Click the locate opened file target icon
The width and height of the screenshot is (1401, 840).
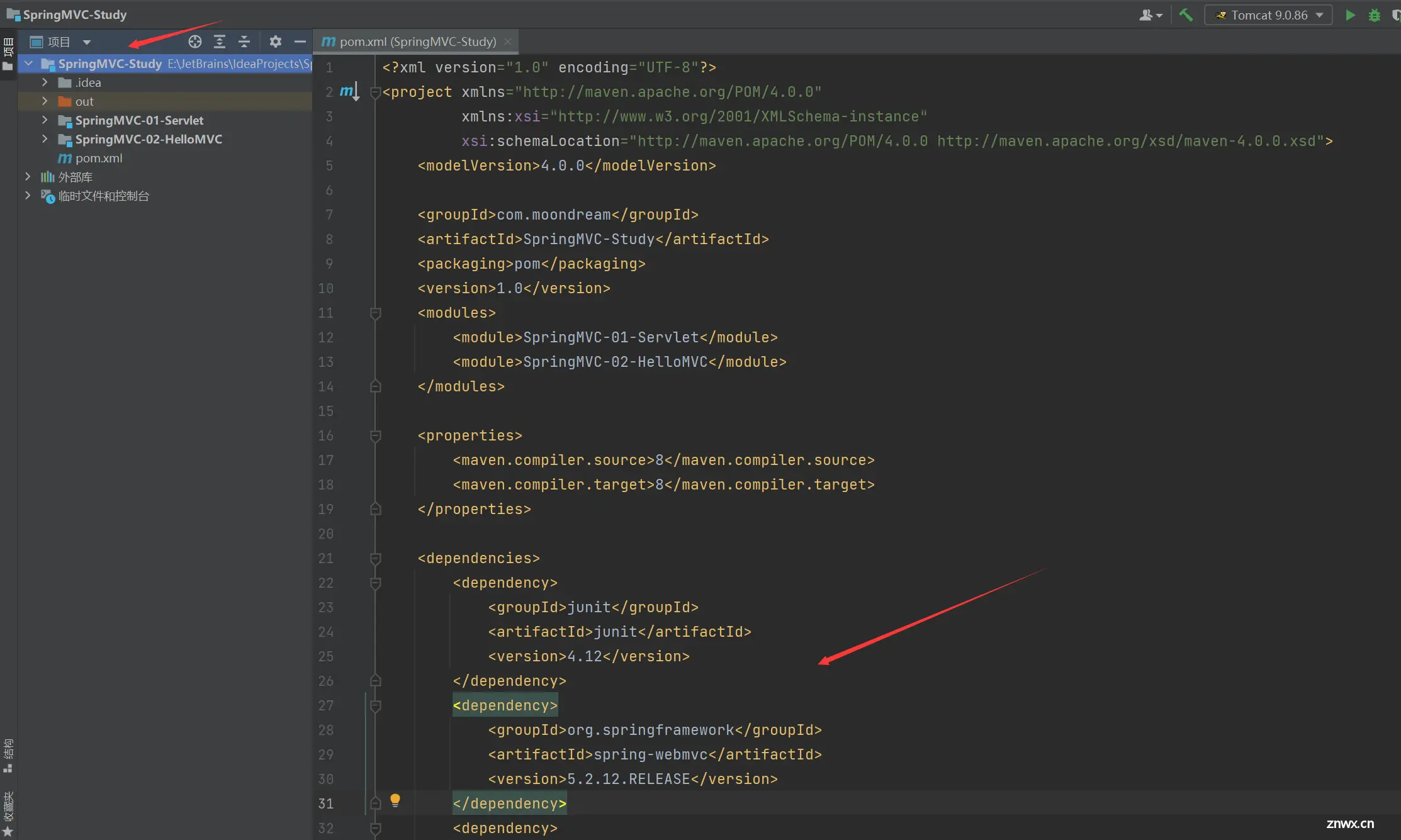point(195,42)
